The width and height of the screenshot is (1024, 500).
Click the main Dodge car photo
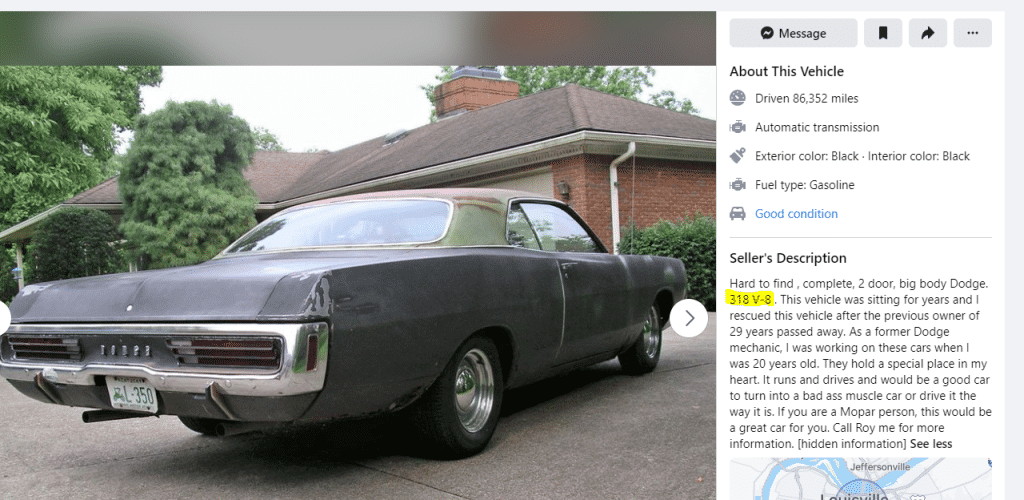[358, 283]
